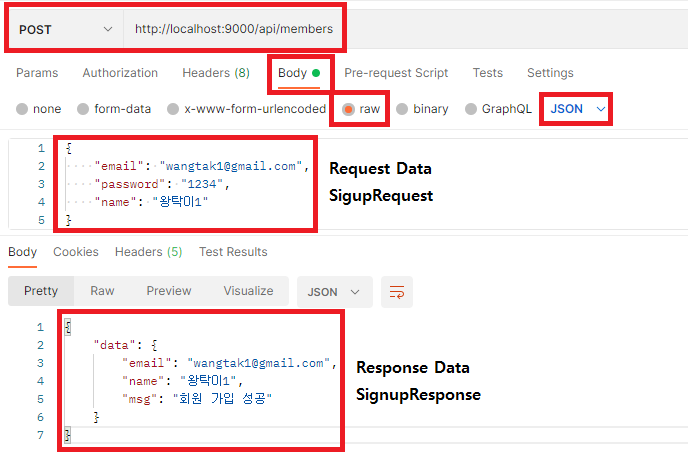Screen dimensions: 688x458
Task: Select the response Body tab
Action: click(22, 252)
